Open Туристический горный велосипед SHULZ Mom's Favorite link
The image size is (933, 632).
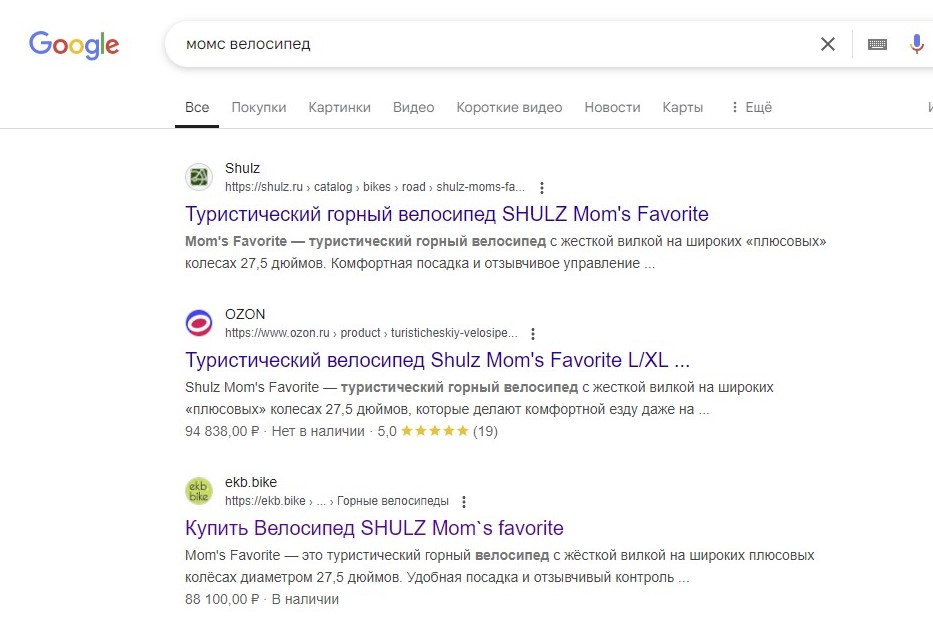[446, 213]
